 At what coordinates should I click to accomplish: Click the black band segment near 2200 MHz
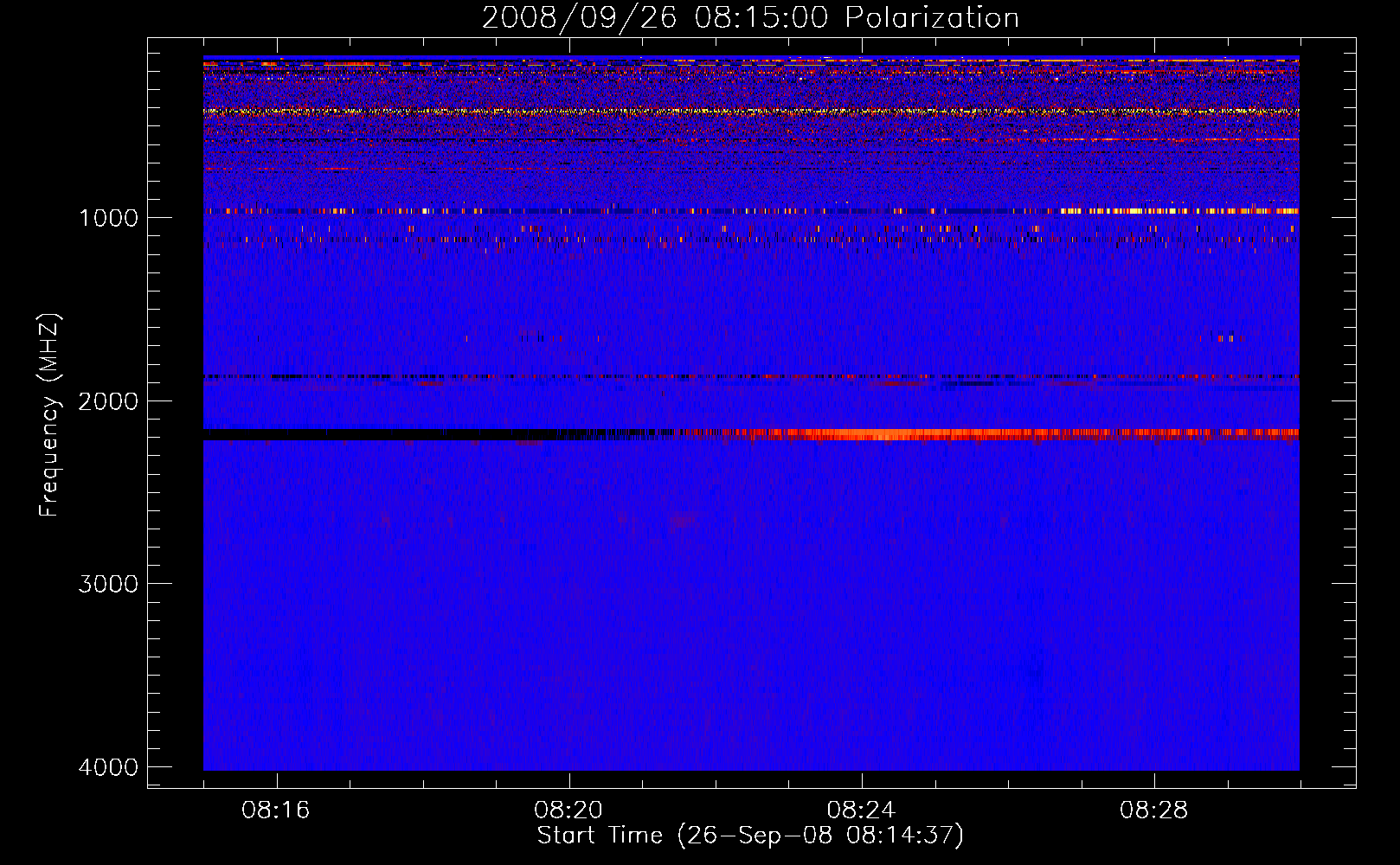coord(381,434)
